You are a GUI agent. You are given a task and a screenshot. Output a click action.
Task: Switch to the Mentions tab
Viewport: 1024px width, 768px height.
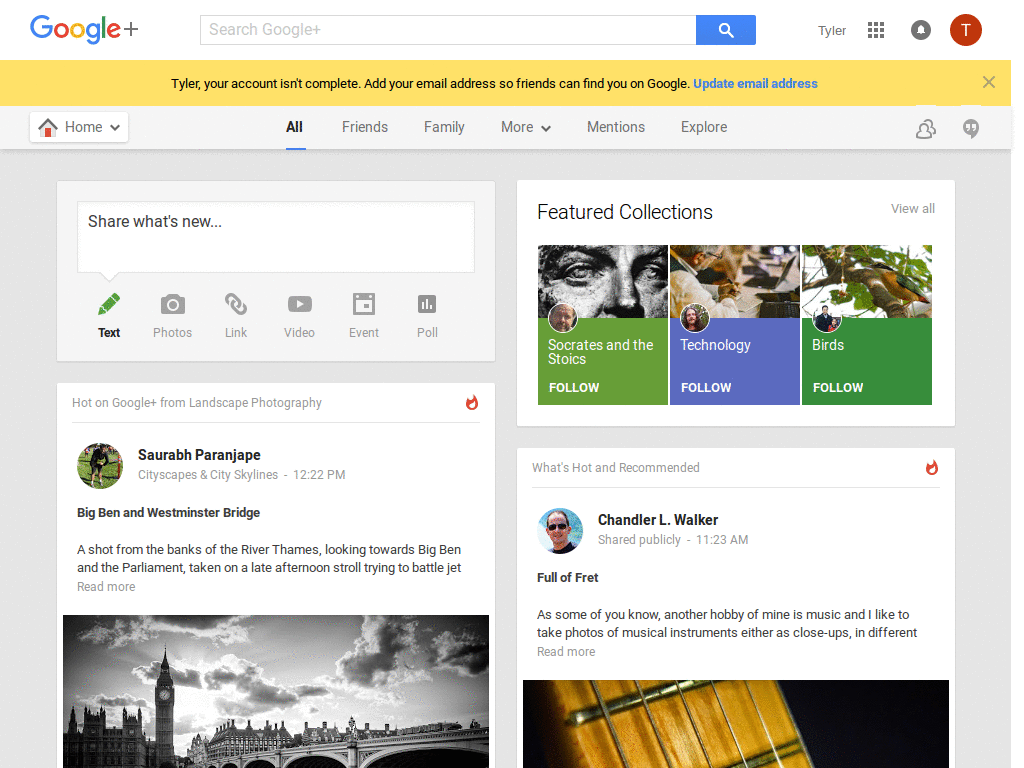tap(616, 127)
